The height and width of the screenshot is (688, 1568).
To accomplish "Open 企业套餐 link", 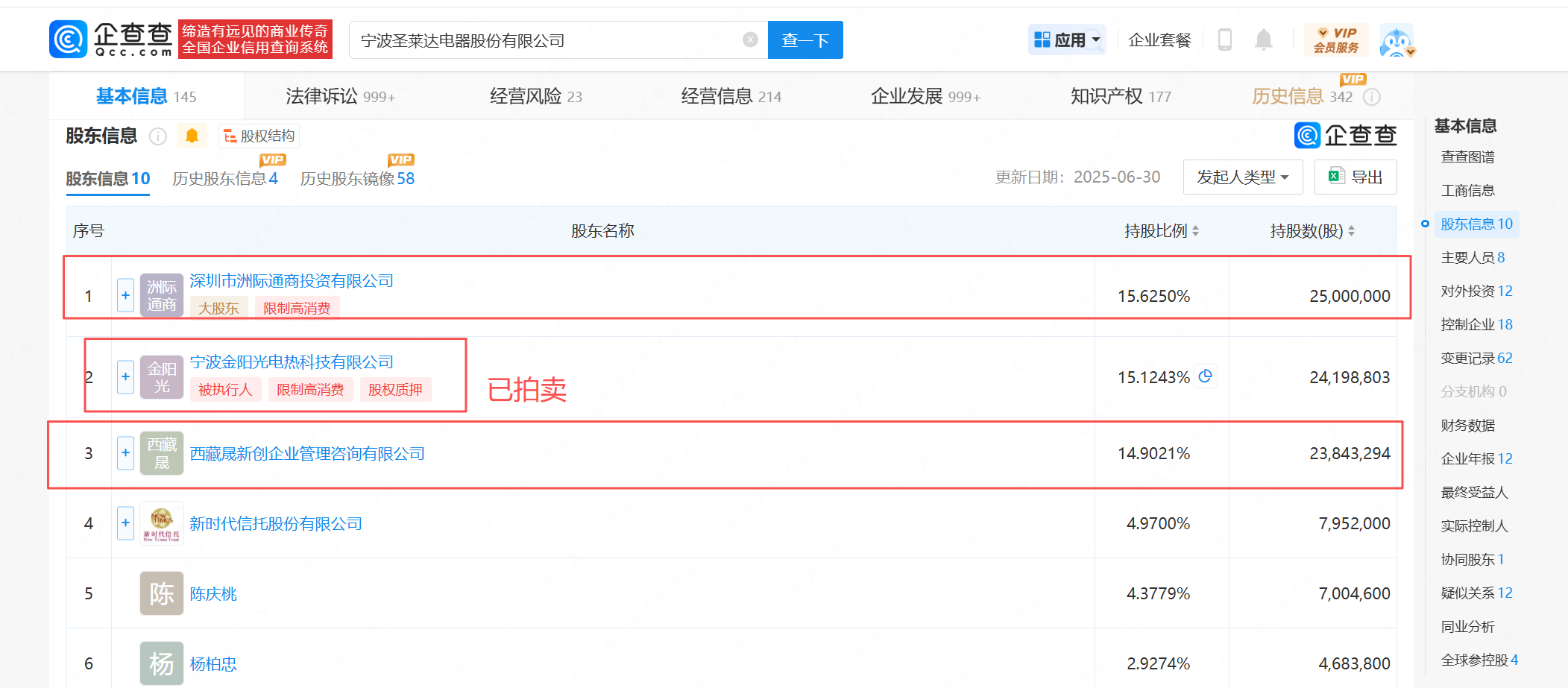I will [1159, 40].
